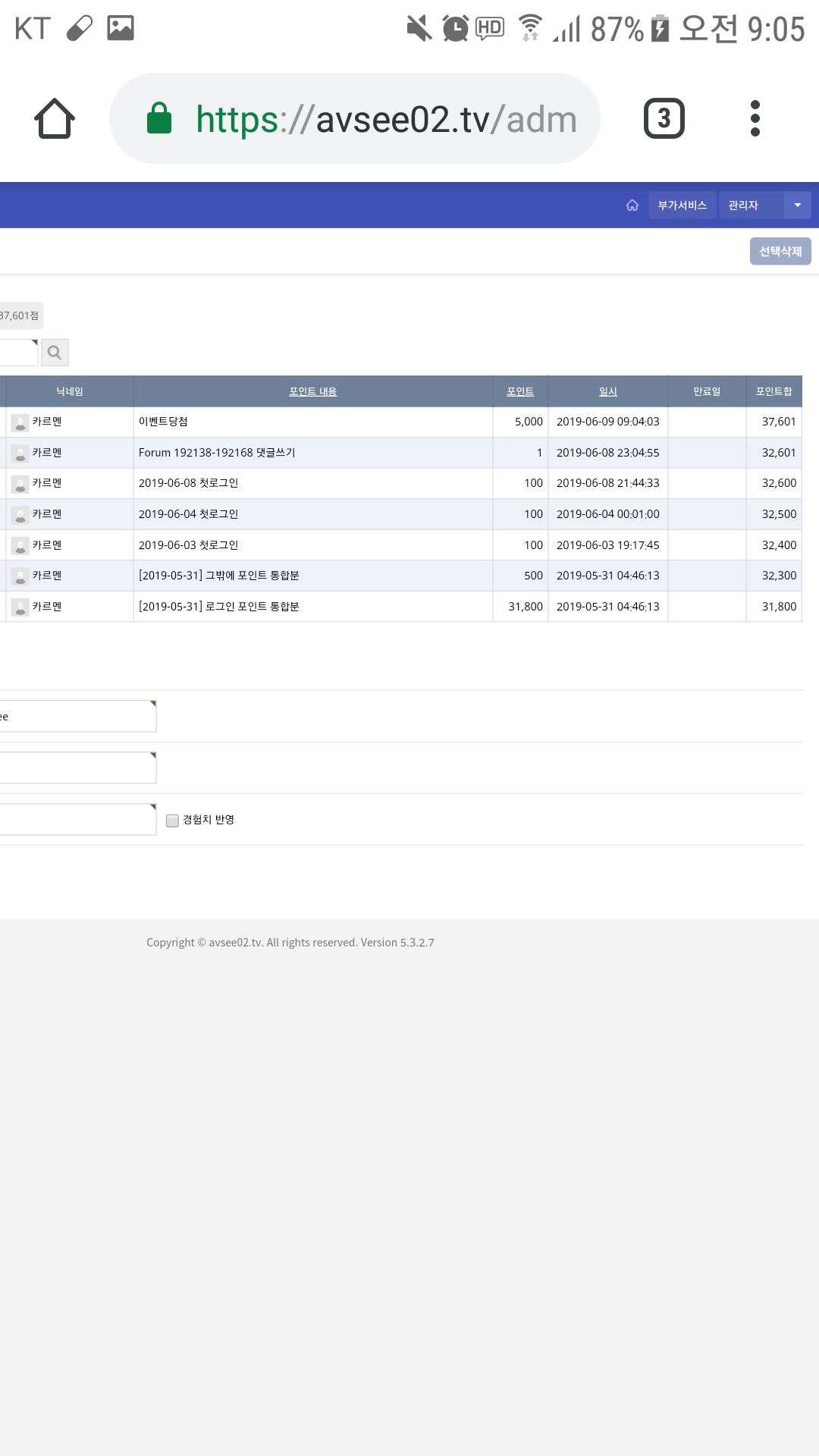Tap the HD call status icon
Image resolution: width=819 pixels, height=1456 pixels.
tap(490, 28)
